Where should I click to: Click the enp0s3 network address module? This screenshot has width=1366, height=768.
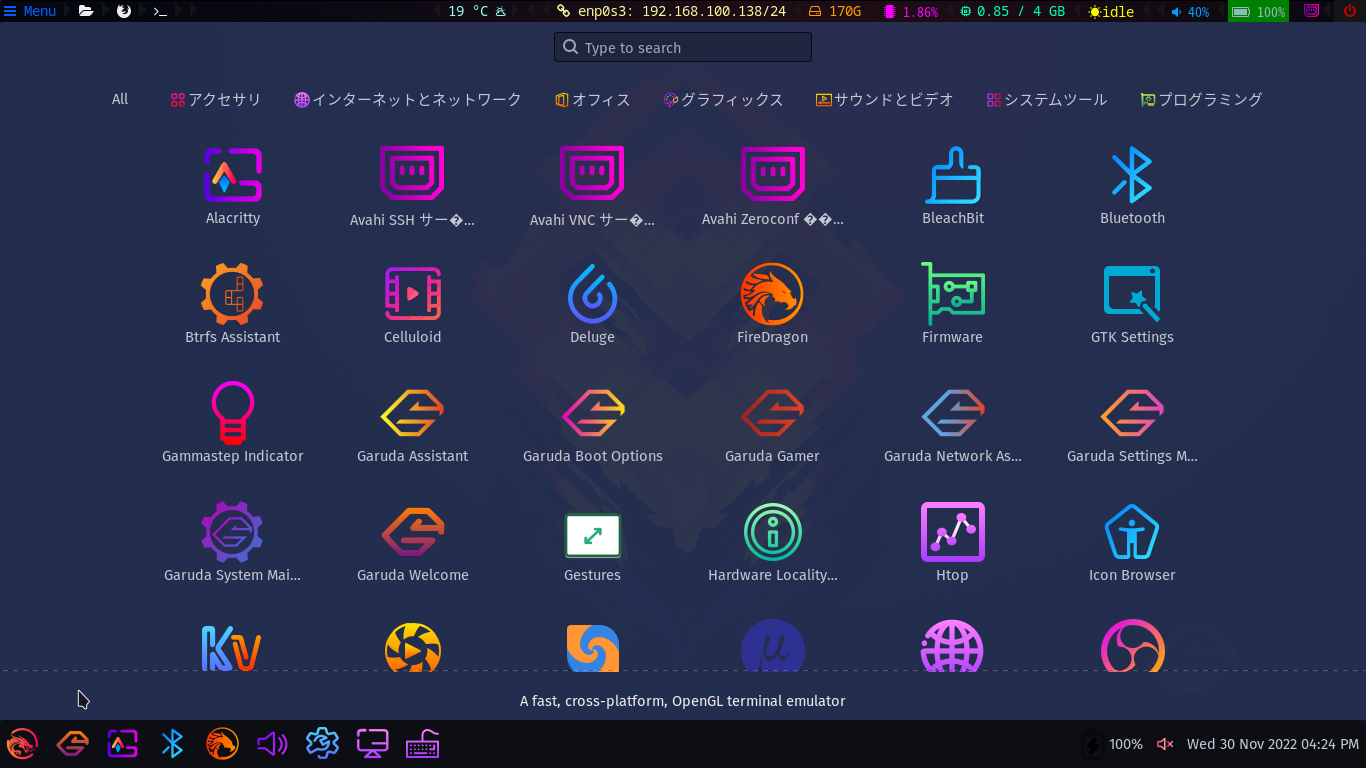672,11
